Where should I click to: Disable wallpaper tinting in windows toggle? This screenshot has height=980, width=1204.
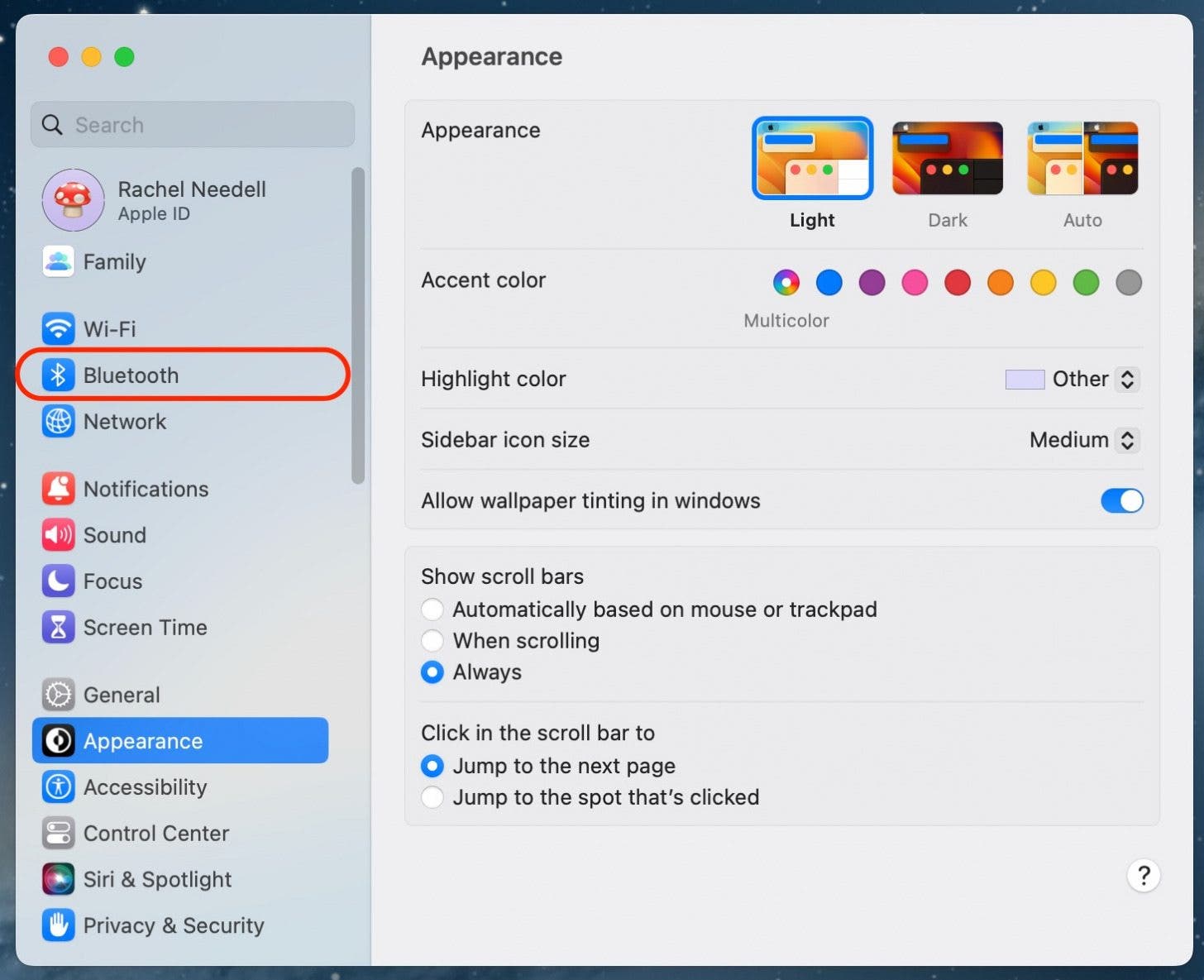pyautogui.click(x=1121, y=500)
